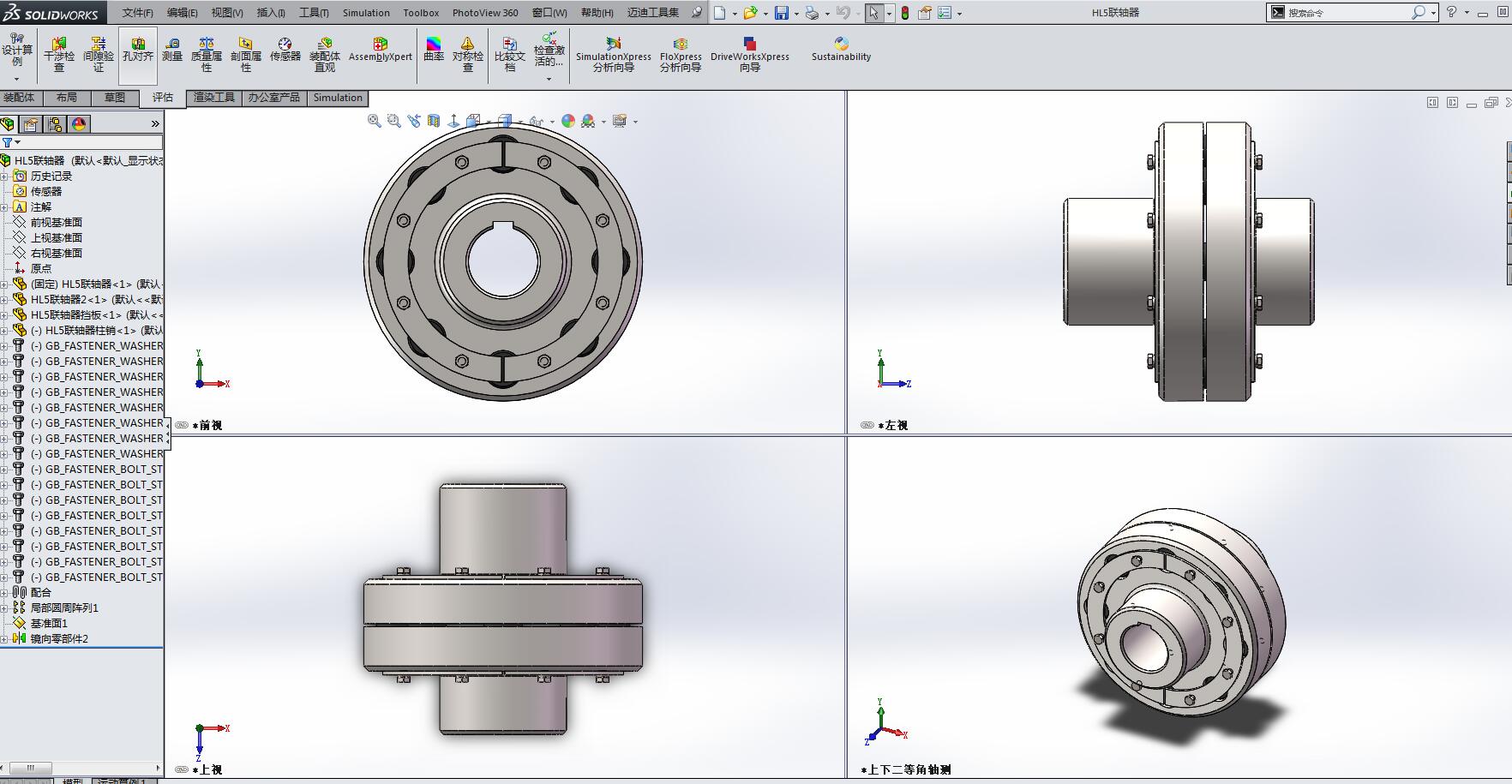Expand the panel tabs chevron
1512x784 pixels.
coord(155,124)
